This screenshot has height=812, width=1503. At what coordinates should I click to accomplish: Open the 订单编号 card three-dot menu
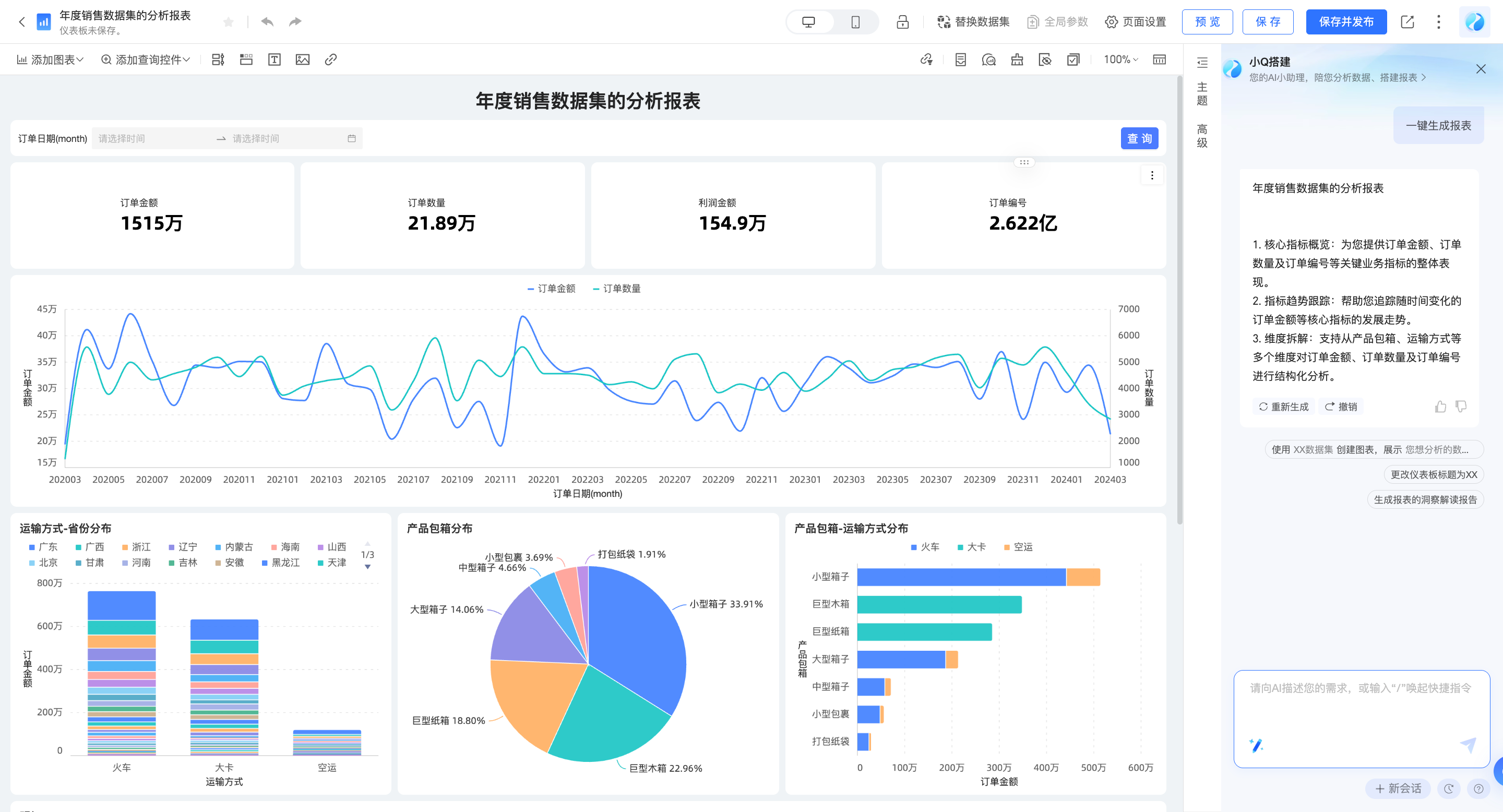click(x=1152, y=175)
